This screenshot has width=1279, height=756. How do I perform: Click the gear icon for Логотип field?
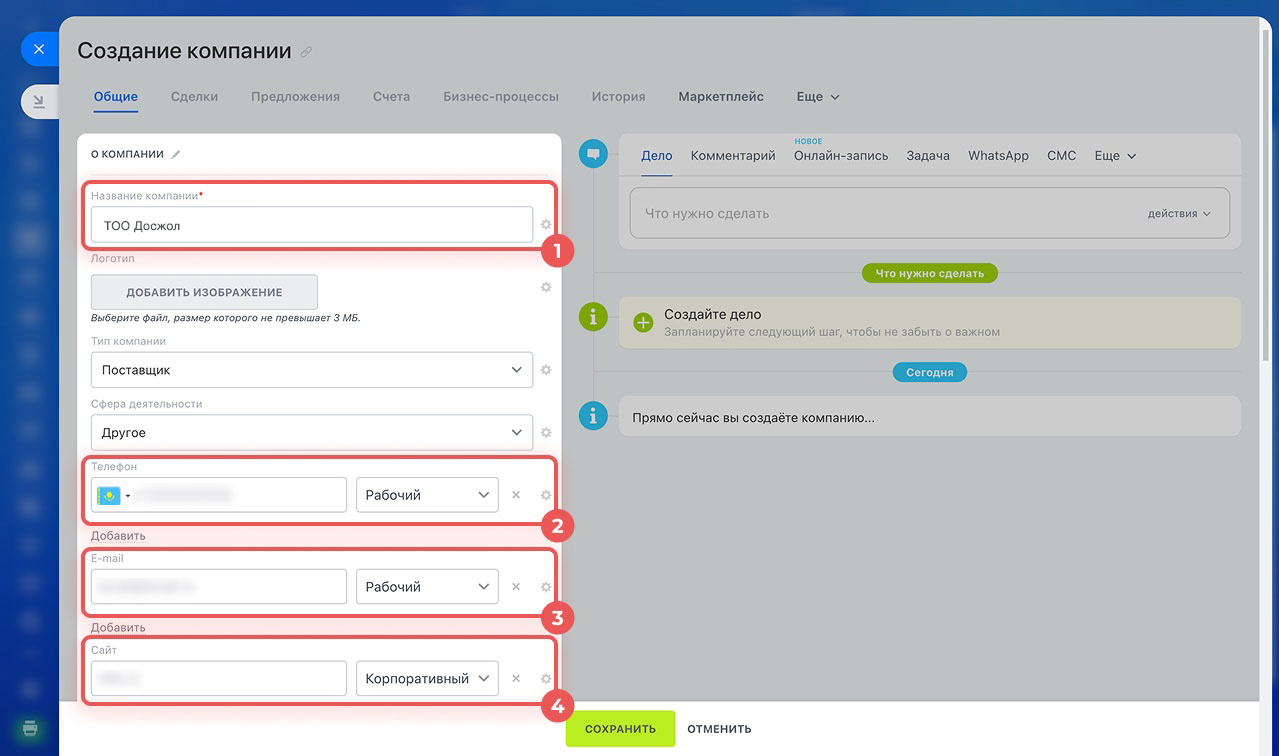pyautogui.click(x=546, y=287)
